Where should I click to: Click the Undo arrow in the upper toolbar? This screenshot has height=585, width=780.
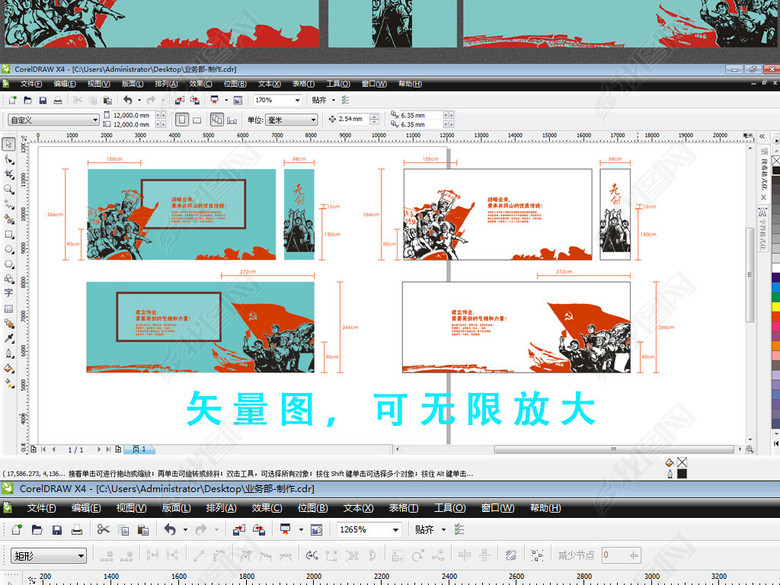coord(127,101)
